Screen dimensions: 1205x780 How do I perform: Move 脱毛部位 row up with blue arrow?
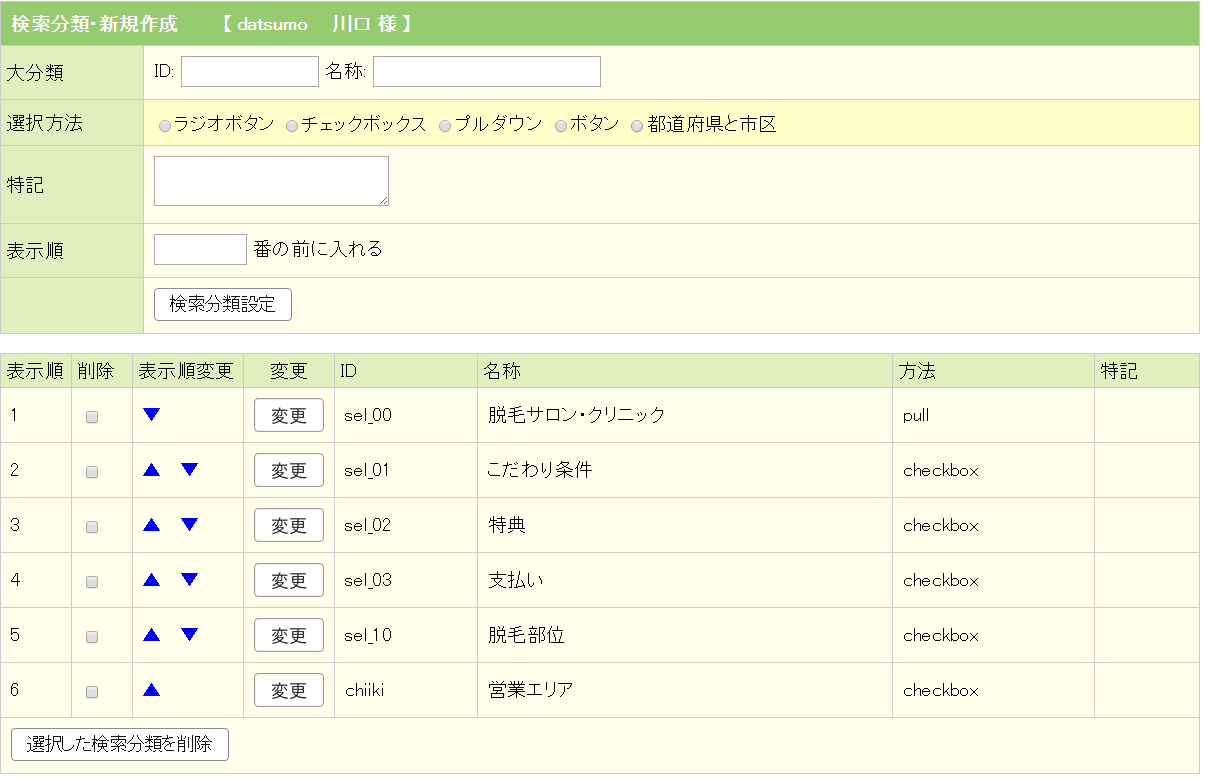(151, 635)
